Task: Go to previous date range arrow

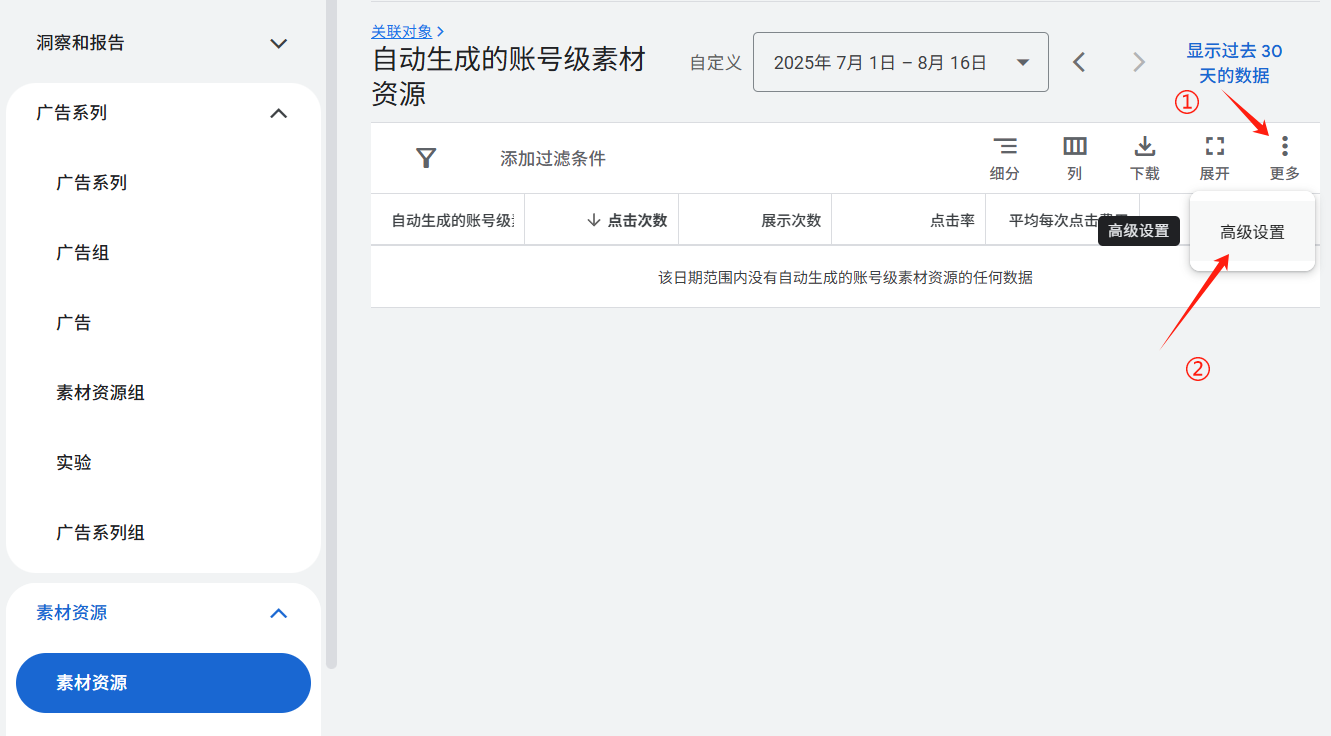Action: pyautogui.click(x=1079, y=62)
